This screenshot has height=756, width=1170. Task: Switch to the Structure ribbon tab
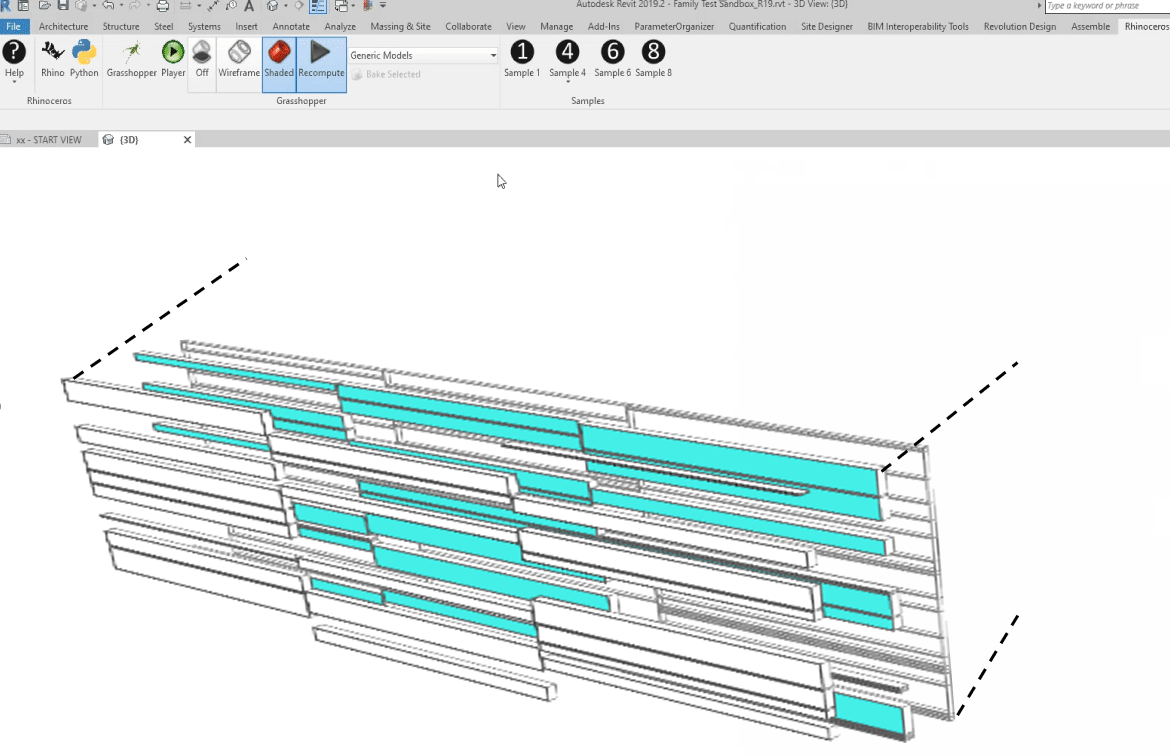coord(121,26)
